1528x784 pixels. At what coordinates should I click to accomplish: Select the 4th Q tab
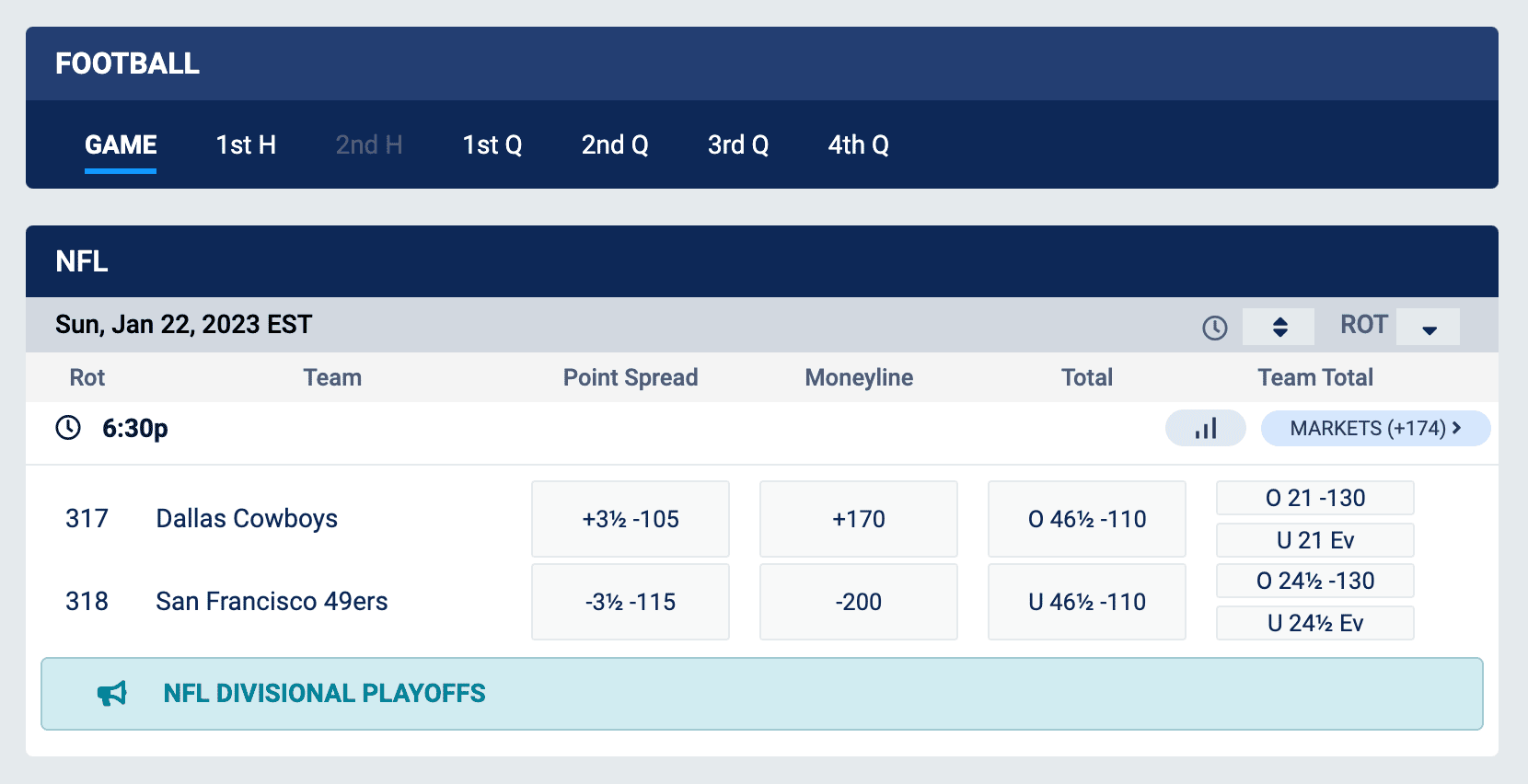(857, 144)
